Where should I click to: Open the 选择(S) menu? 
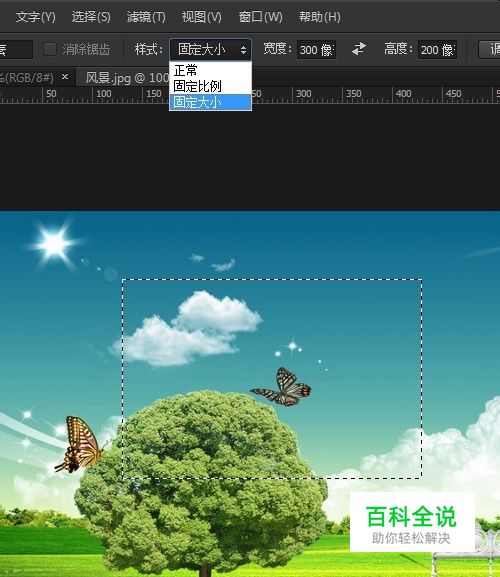point(91,17)
